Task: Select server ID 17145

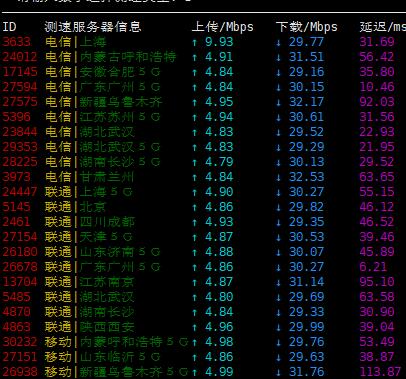Action: pos(20,72)
